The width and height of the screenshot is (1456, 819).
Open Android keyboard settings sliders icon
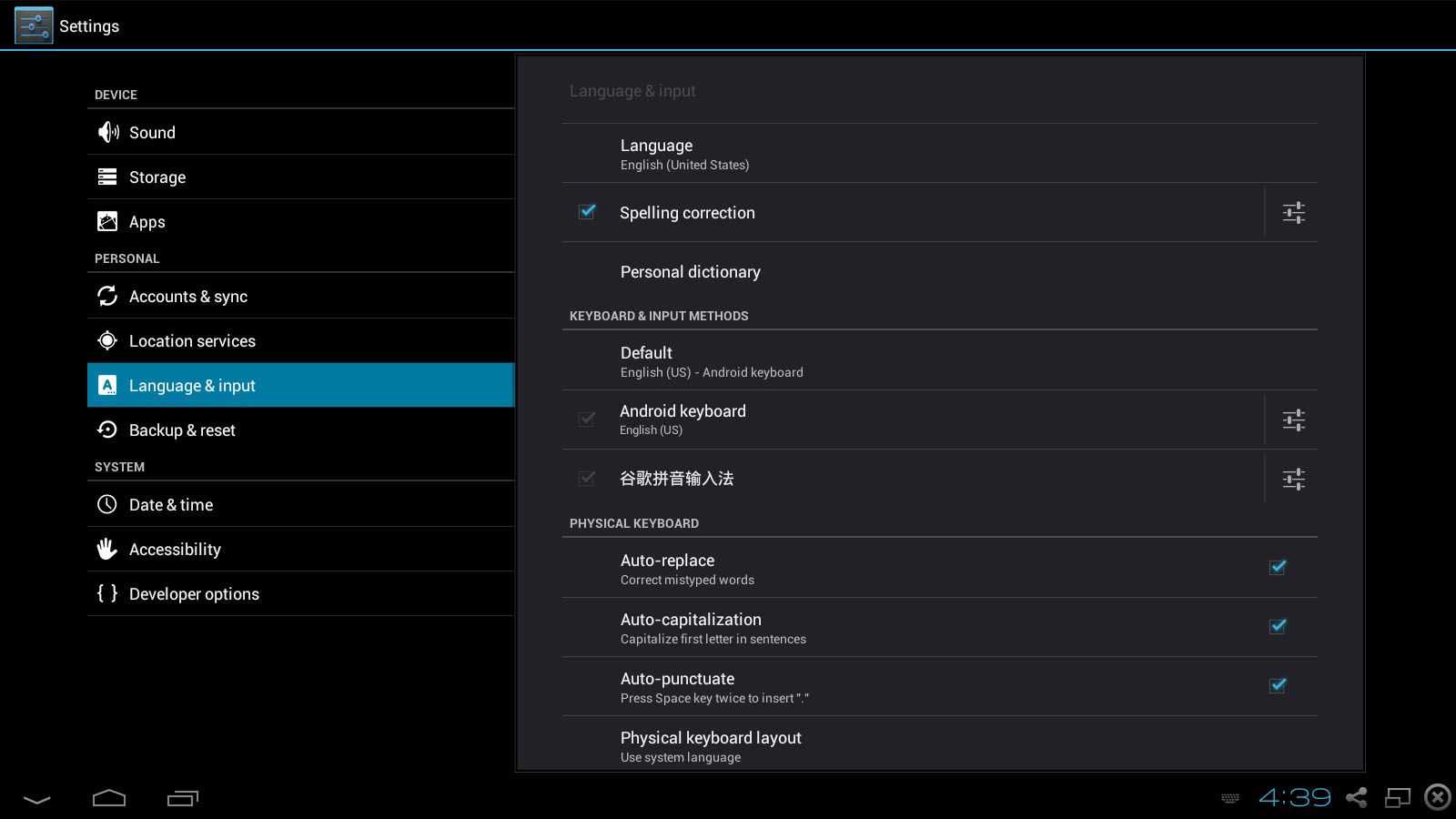pyautogui.click(x=1293, y=420)
